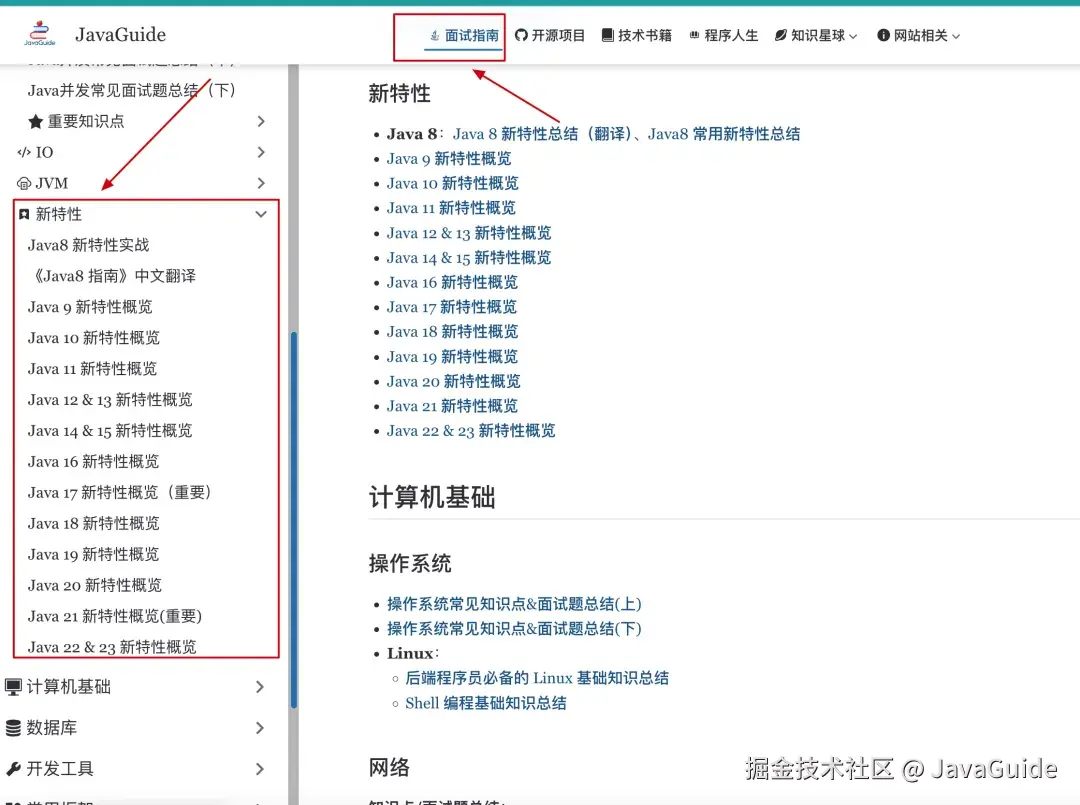Viewport: 1080px width, 805px height.
Task: Expand the JVM section chevron
Action: (261, 183)
